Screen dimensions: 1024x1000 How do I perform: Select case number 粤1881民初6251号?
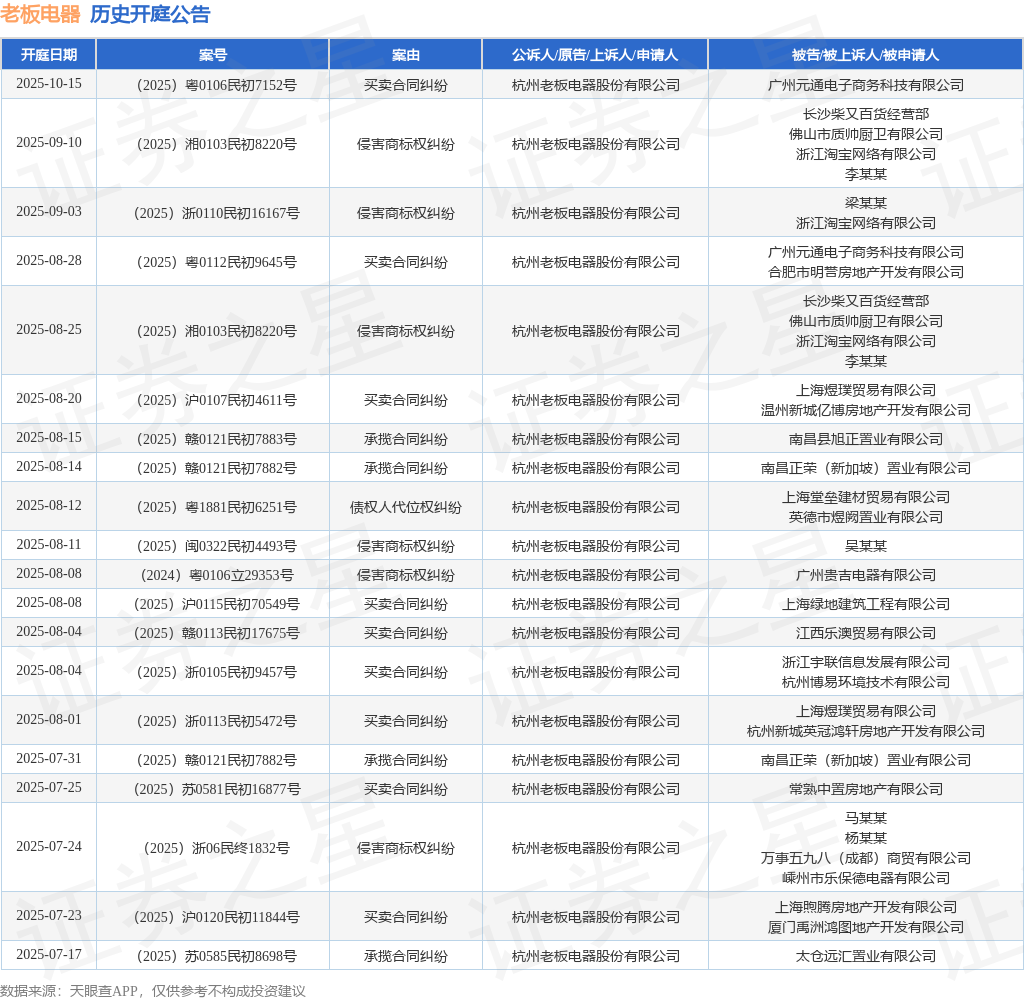coord(217,507)
